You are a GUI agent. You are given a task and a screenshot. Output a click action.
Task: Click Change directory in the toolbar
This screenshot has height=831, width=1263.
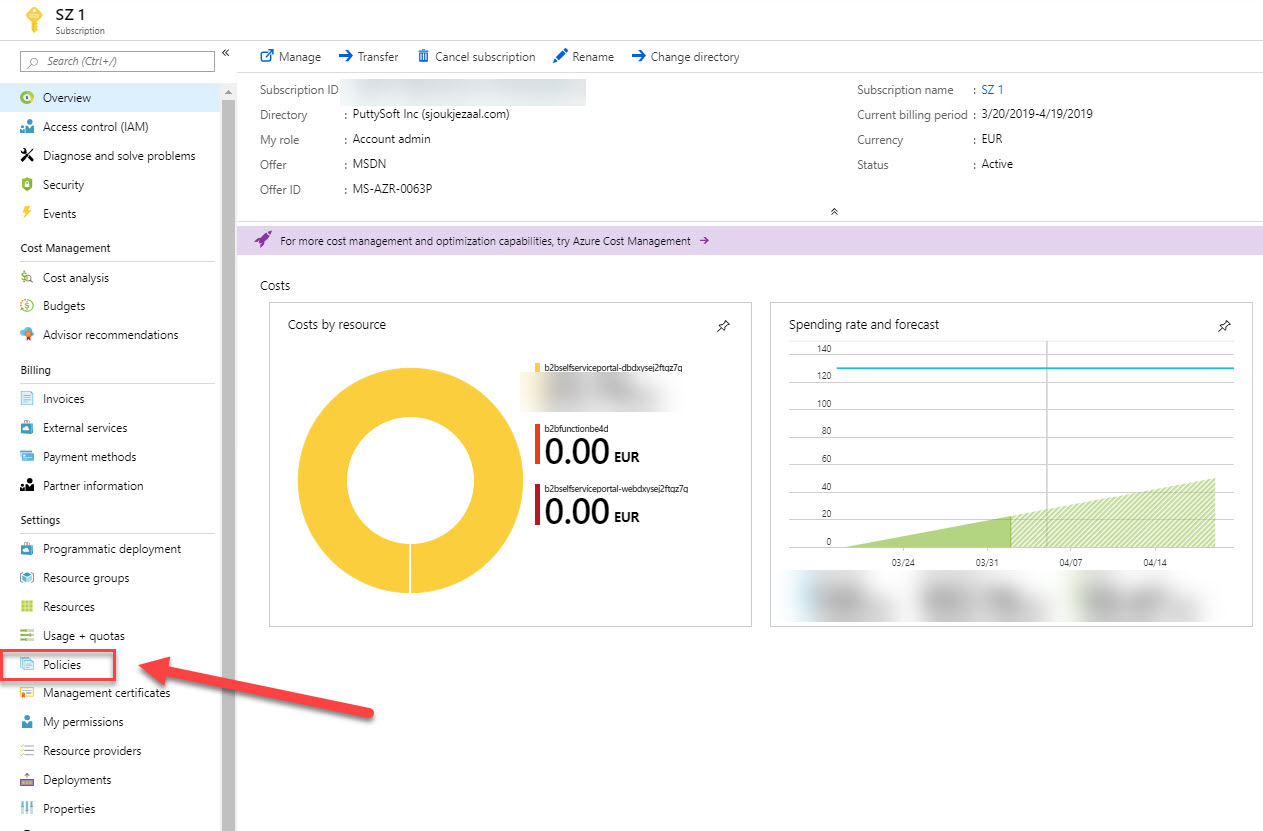686,57
